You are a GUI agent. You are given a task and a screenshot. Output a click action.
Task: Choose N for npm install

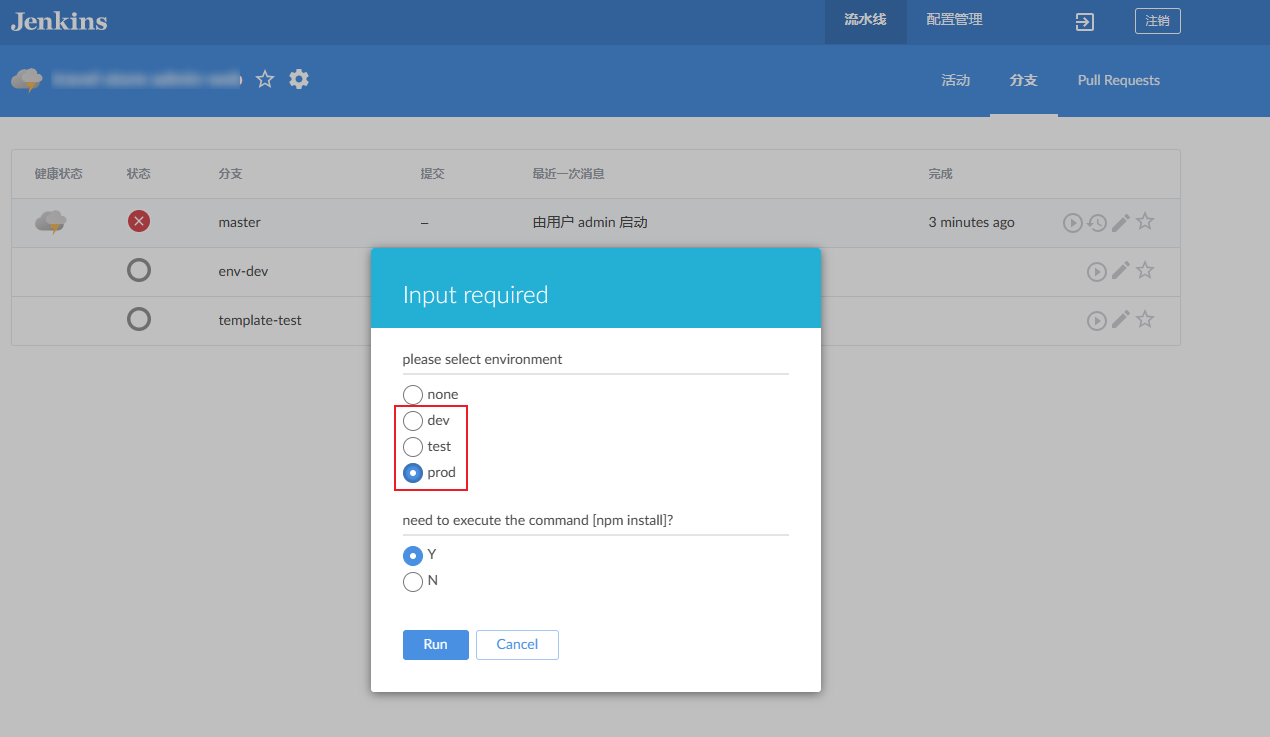click(412, 581)
